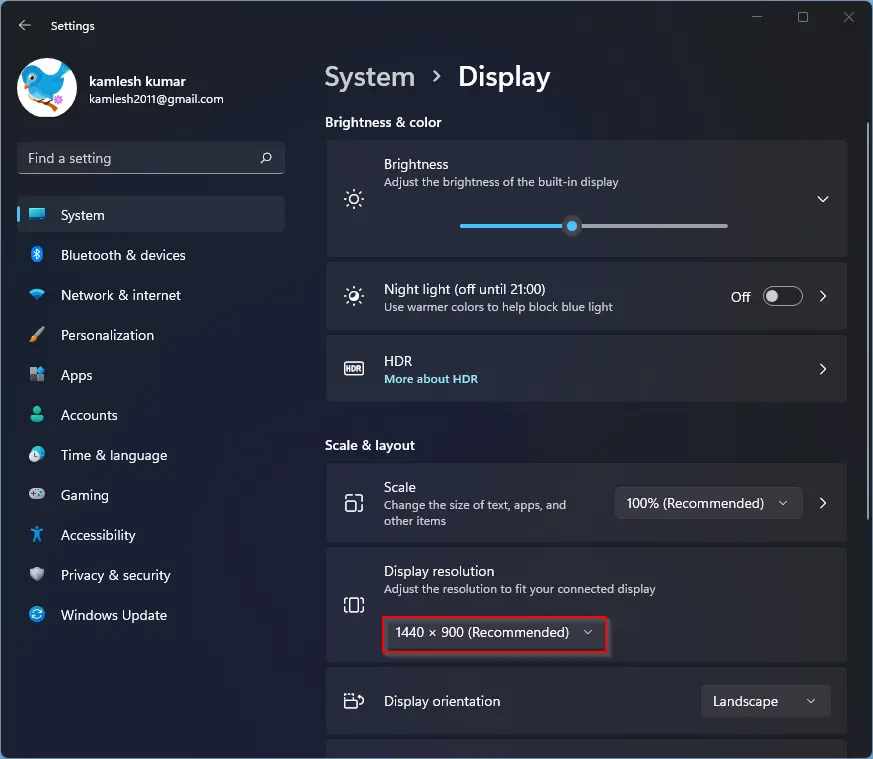Click the kamlesh kumar account name
The width and height of the screenshot is (873, 759).
tap(137, 81)
